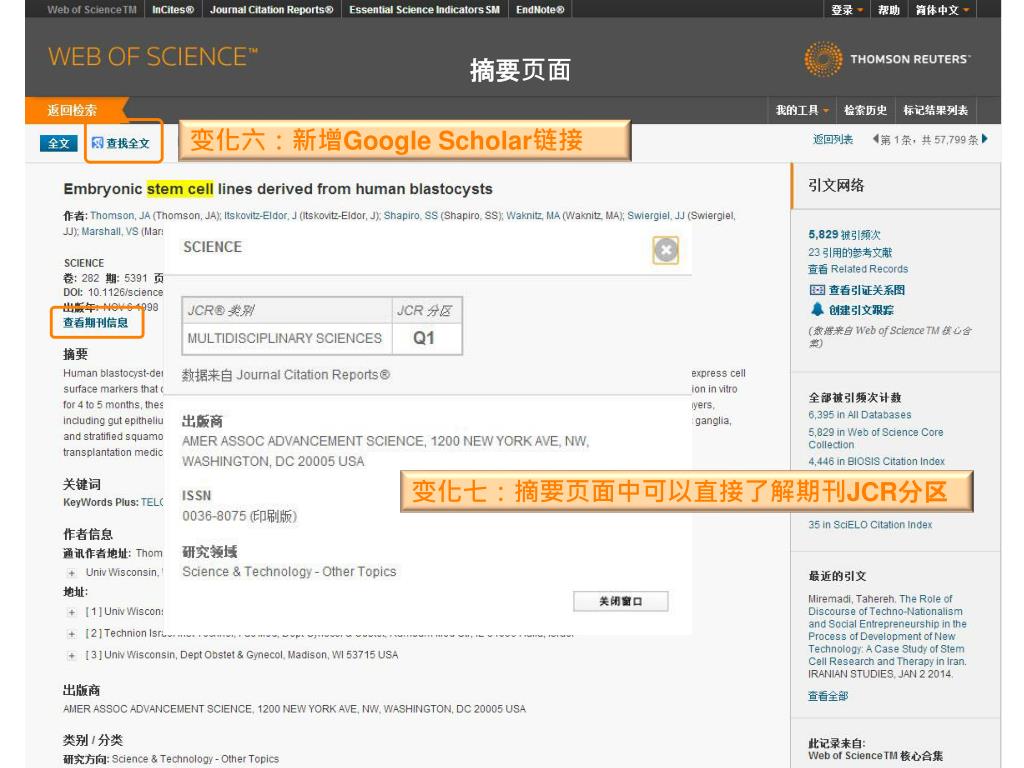Click the bell icon 创建引文跟踪

click(x=817, y=309)
